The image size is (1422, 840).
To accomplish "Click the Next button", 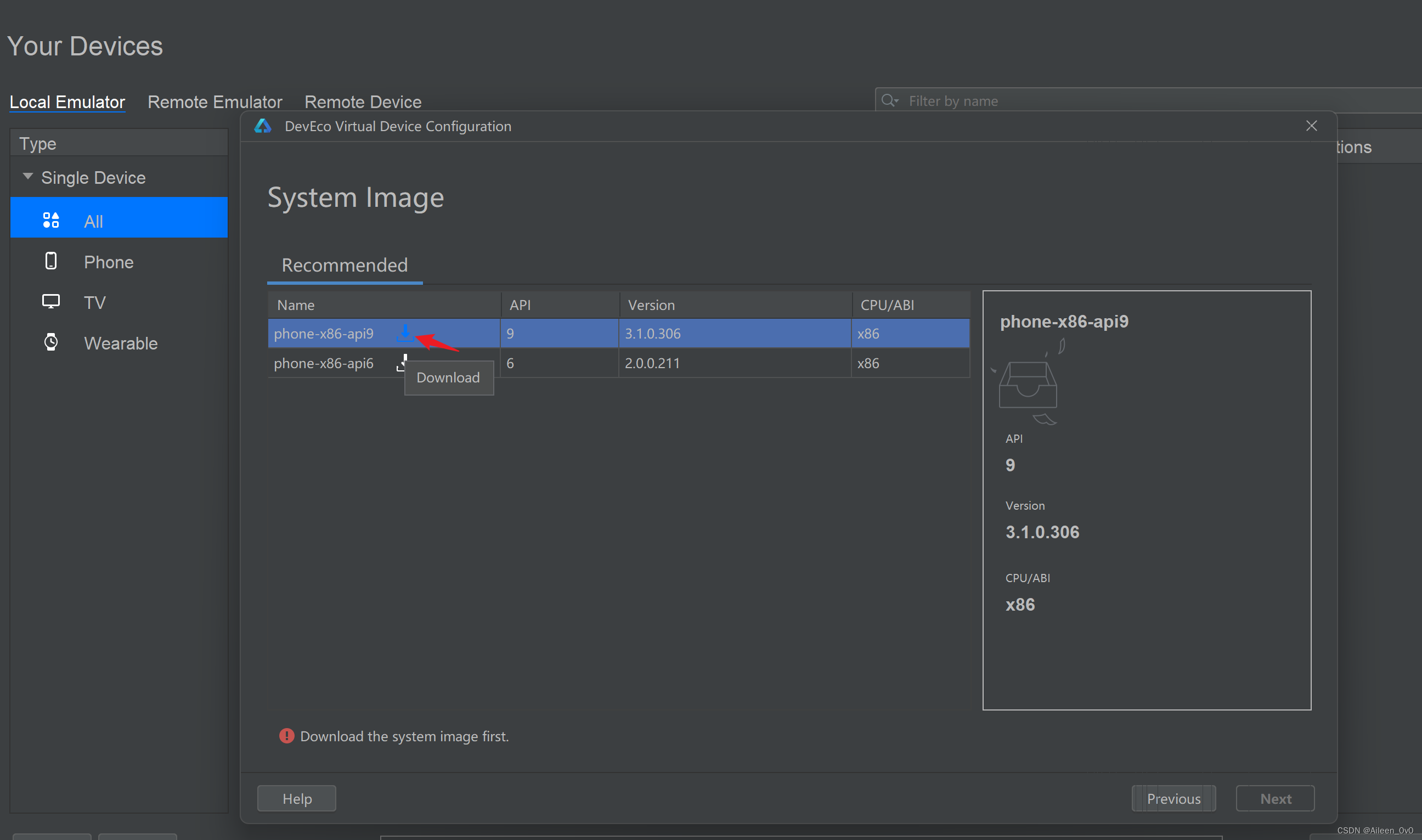I will 1275,798.
